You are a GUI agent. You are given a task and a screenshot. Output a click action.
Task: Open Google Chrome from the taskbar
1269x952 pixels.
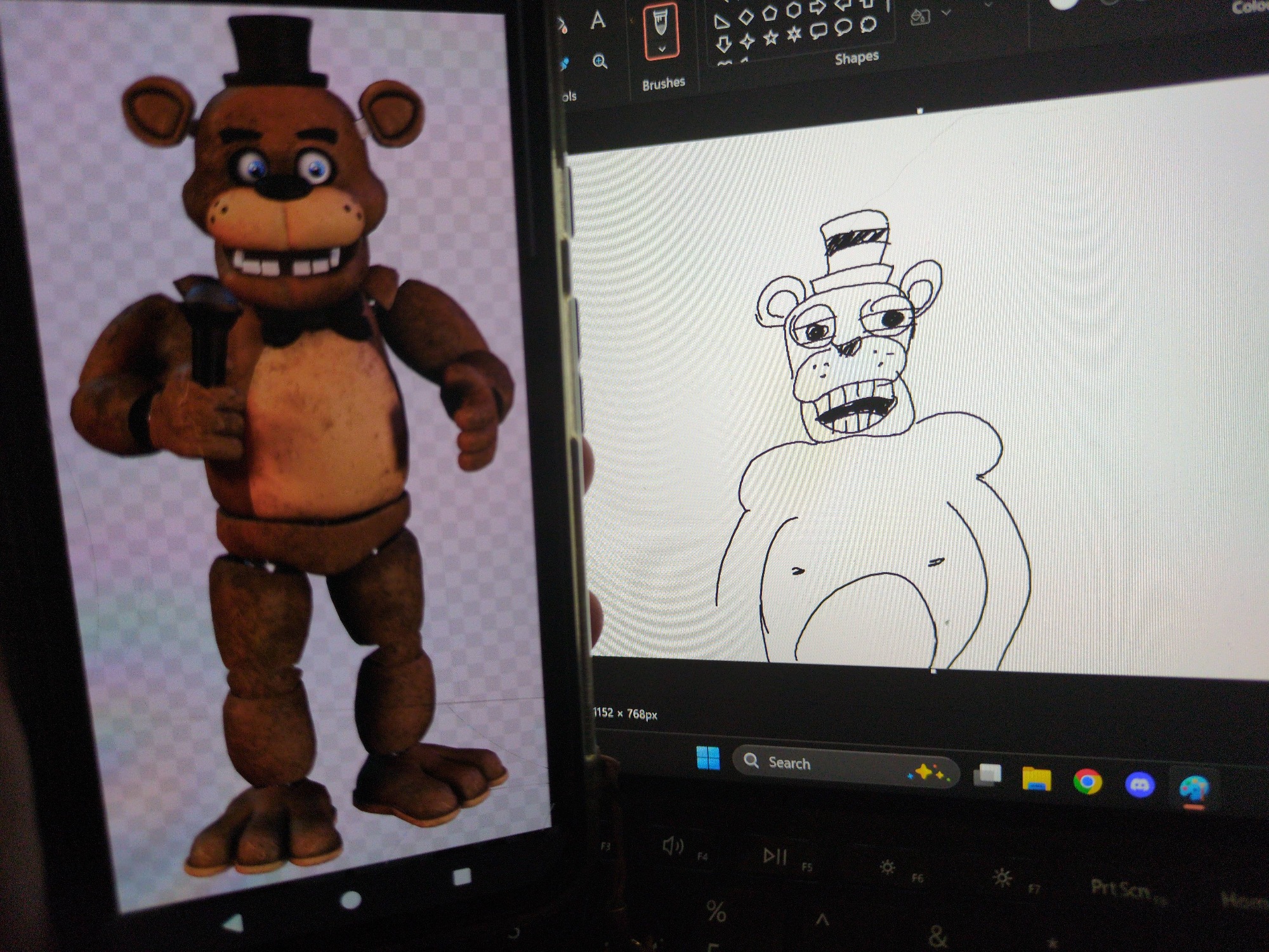[x=1087, y=782]
